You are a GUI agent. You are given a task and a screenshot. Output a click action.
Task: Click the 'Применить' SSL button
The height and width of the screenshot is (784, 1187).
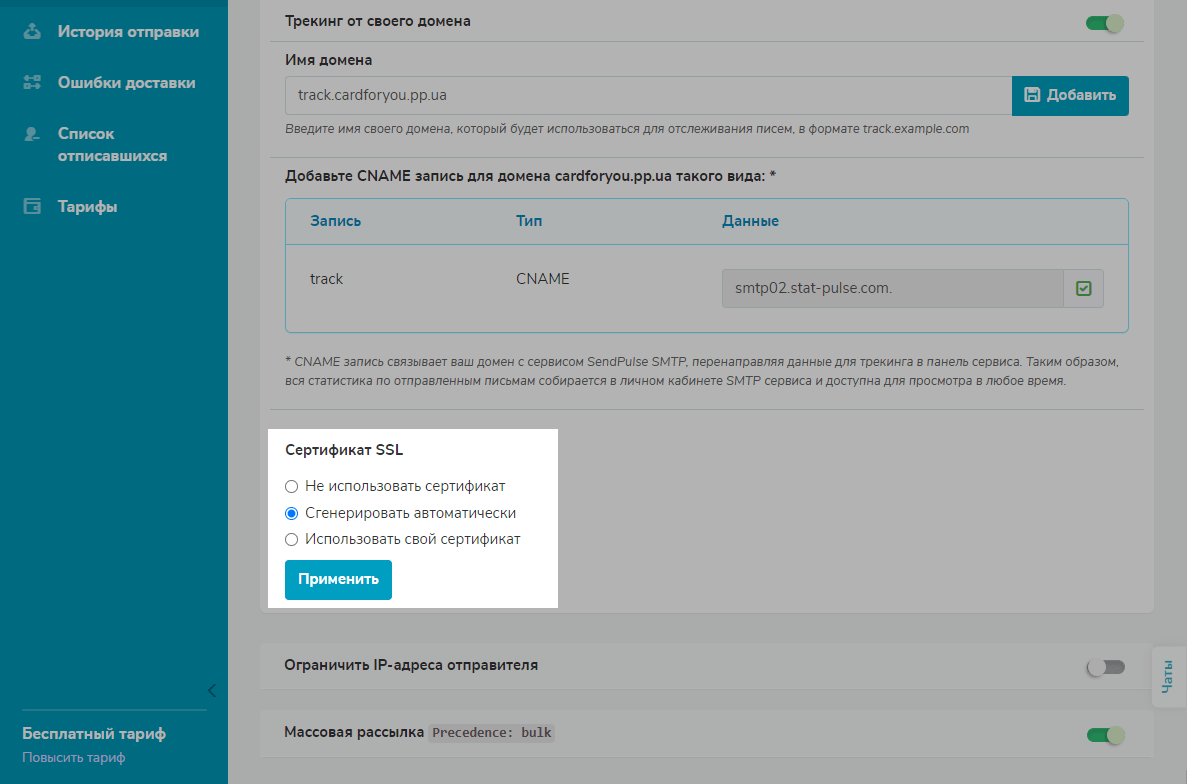tap(338, 579)
